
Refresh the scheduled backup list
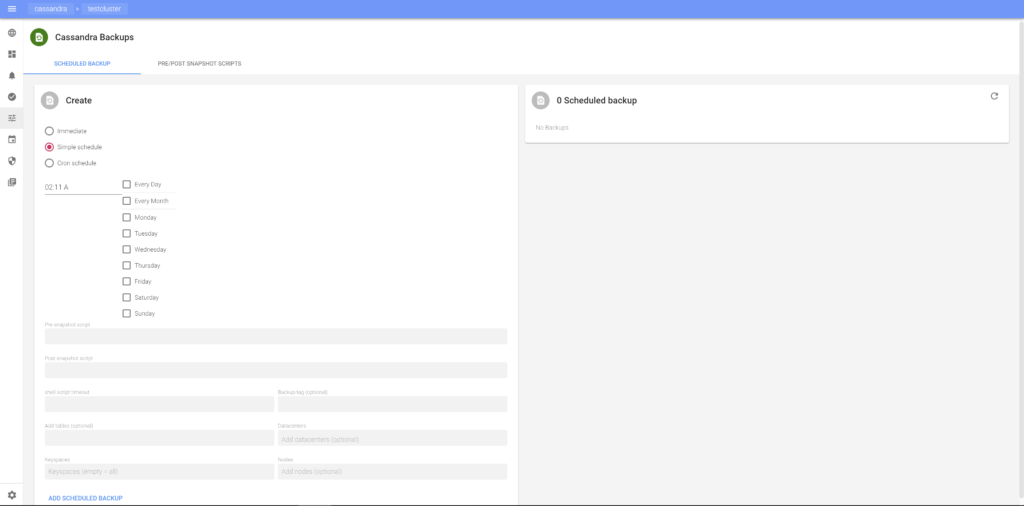point(994,96)
